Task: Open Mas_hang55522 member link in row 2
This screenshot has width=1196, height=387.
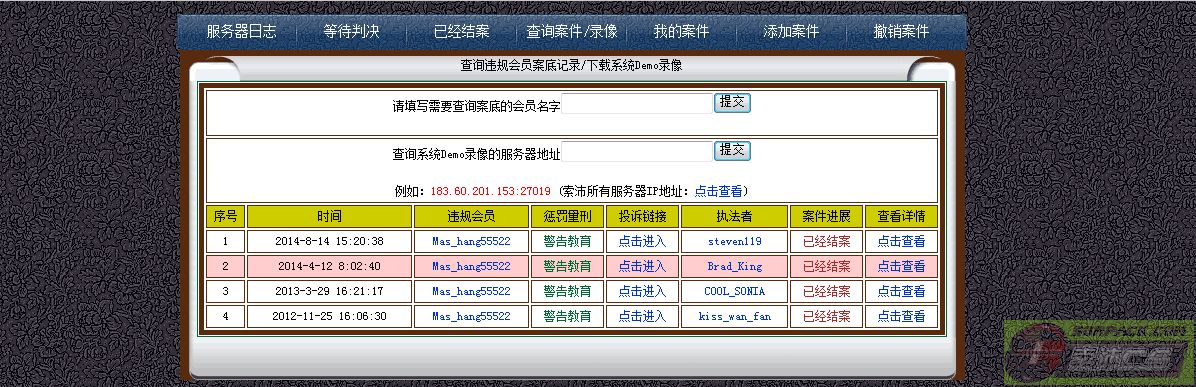Action: pos(471,266)
